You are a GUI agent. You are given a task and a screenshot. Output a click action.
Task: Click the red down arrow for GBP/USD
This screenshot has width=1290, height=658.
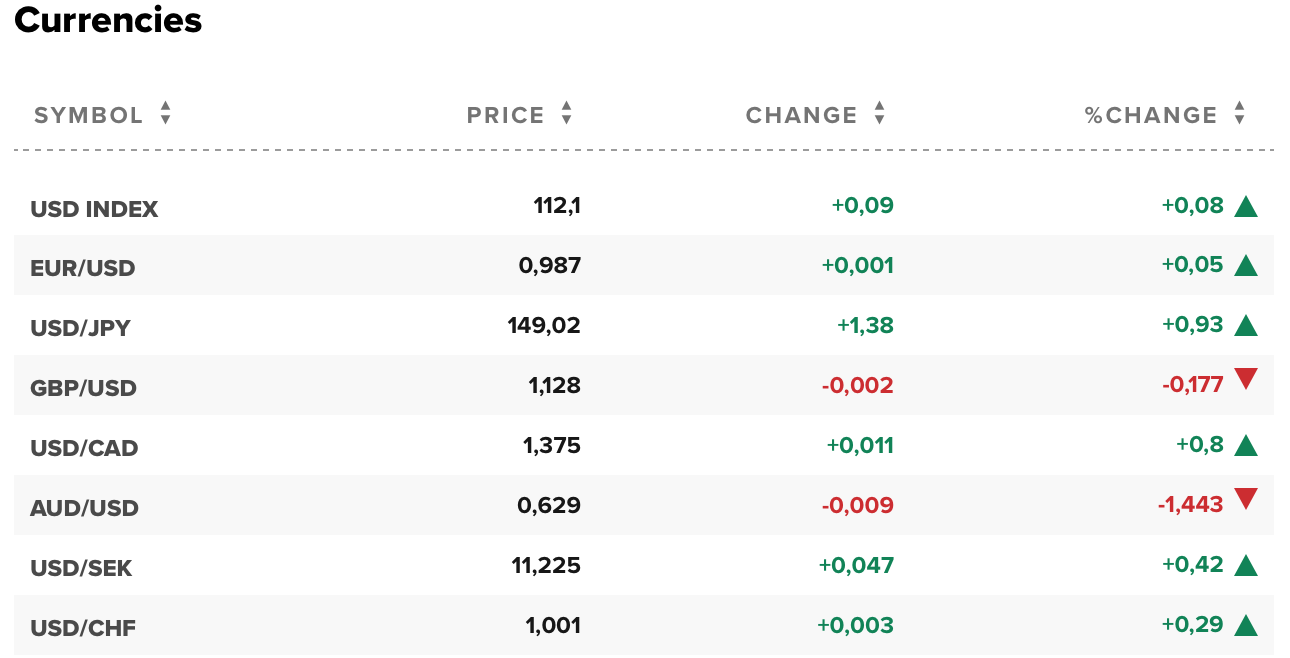tap(1245, 379)
